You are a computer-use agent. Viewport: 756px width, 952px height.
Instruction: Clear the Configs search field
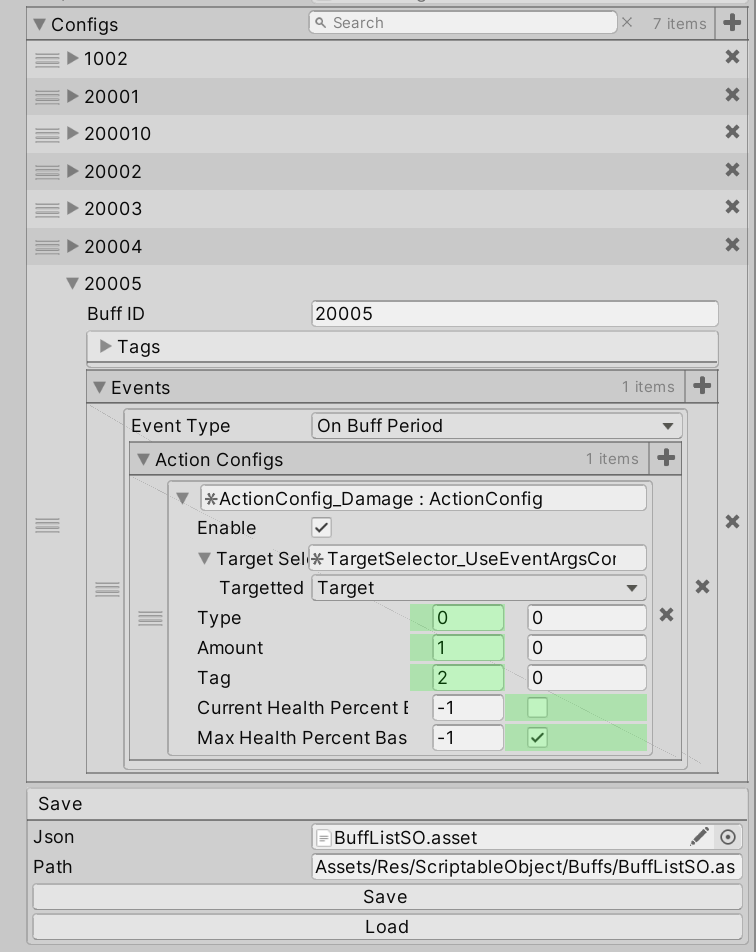click(627, 22)
